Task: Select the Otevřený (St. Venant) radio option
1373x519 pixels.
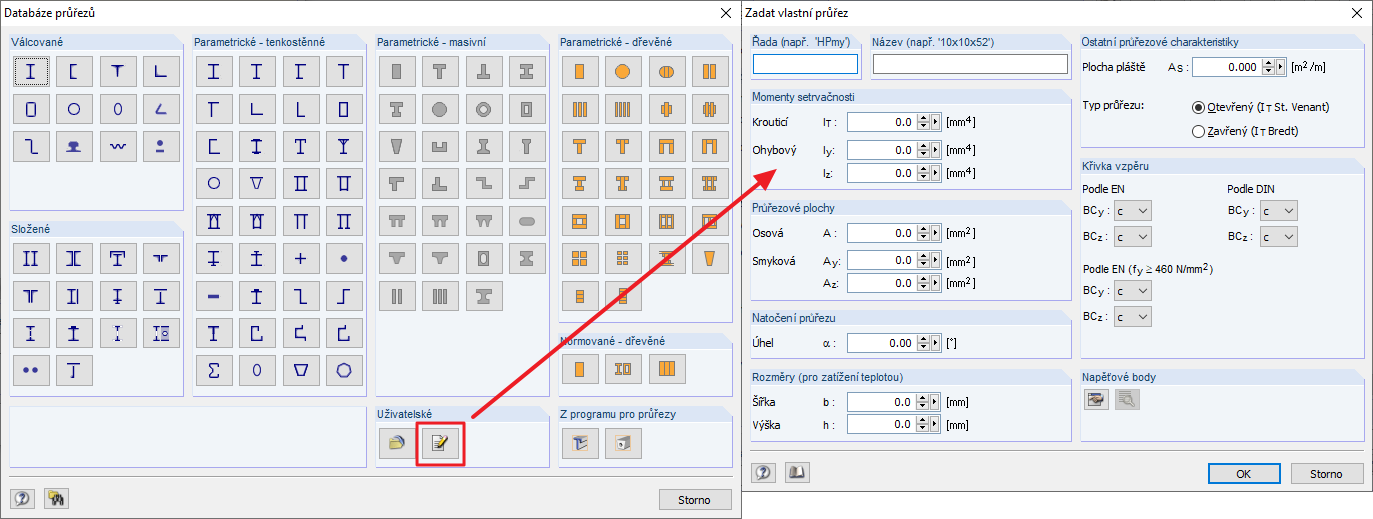Action: tap(1199, 107)
